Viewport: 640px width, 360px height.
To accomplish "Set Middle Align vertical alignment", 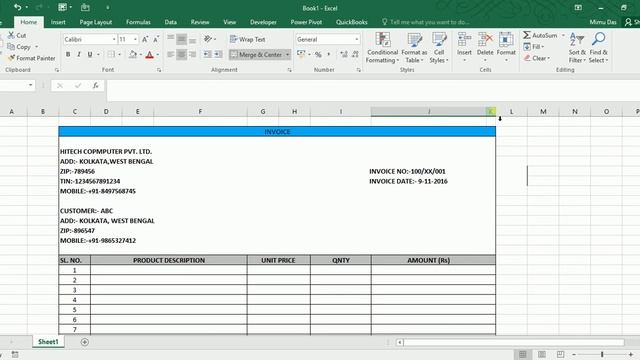I will point(181,39).
